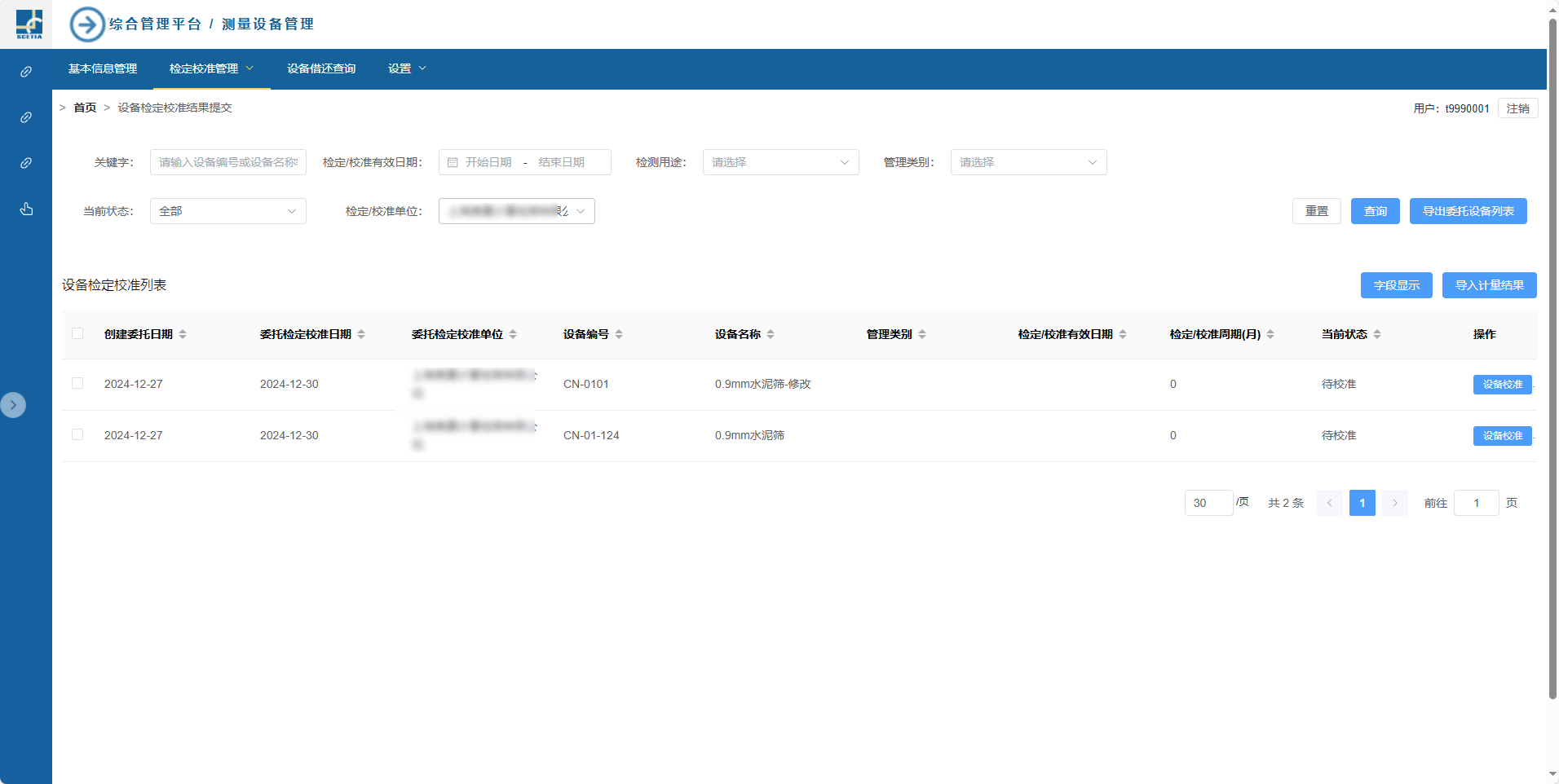Switch to 设备借还查询 menu
Screen dimensions: 1559x784
pyautogui.click(x=321, y=68)
